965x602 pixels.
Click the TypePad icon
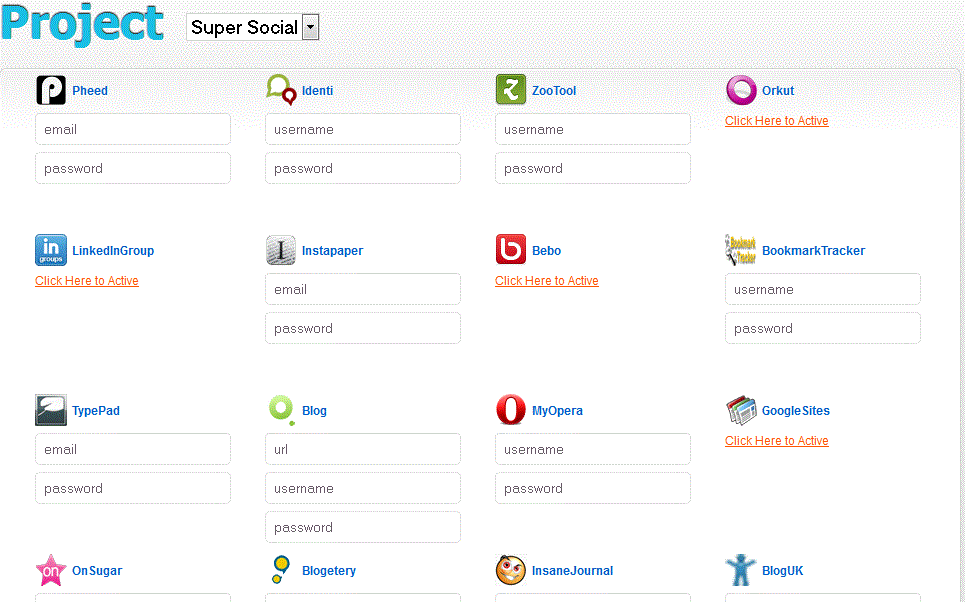(x=51, y=410)
